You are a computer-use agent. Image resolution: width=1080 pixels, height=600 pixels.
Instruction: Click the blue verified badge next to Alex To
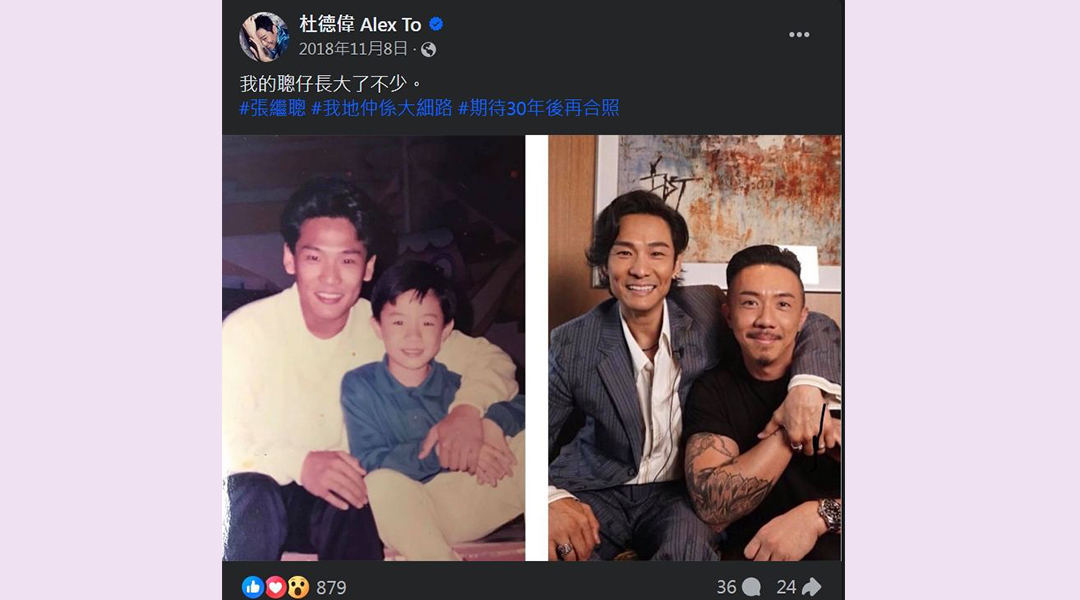(x=436, y=25)
